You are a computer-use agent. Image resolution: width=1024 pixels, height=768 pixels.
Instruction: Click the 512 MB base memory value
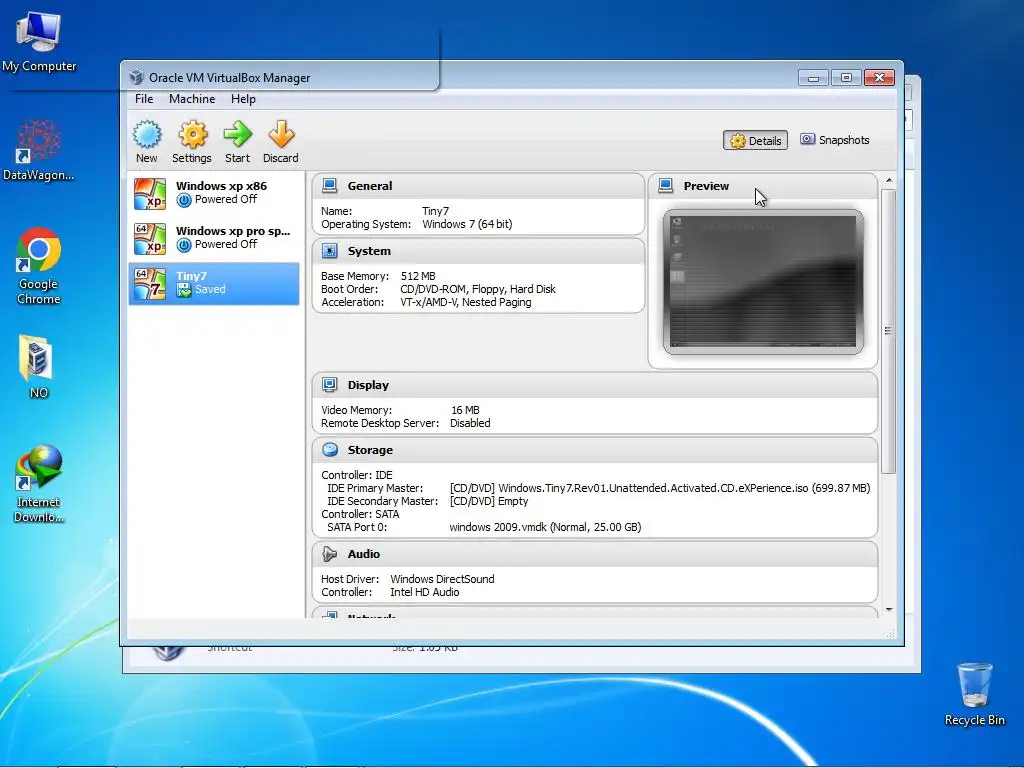[418, 276]
